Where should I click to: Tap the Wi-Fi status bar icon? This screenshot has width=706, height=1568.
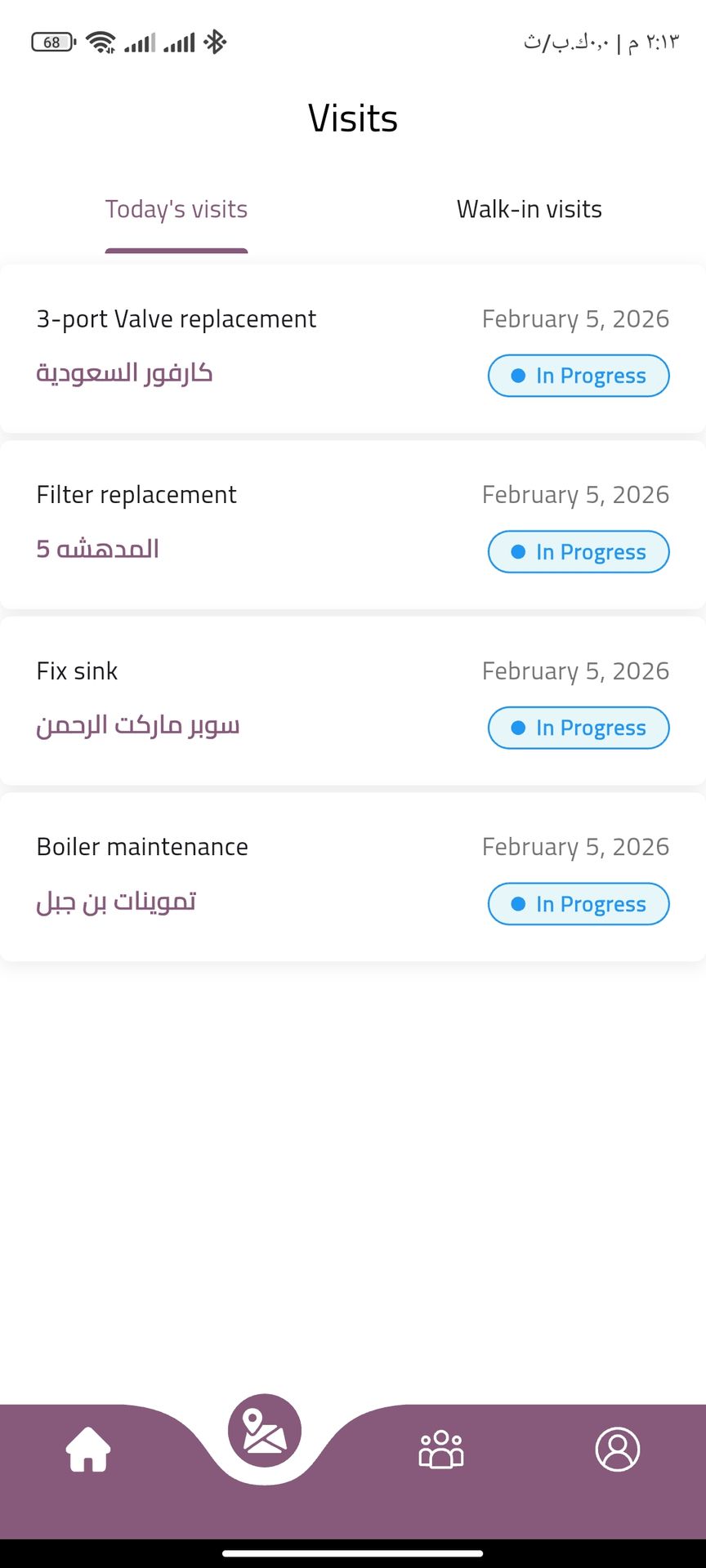pos(101,42)
